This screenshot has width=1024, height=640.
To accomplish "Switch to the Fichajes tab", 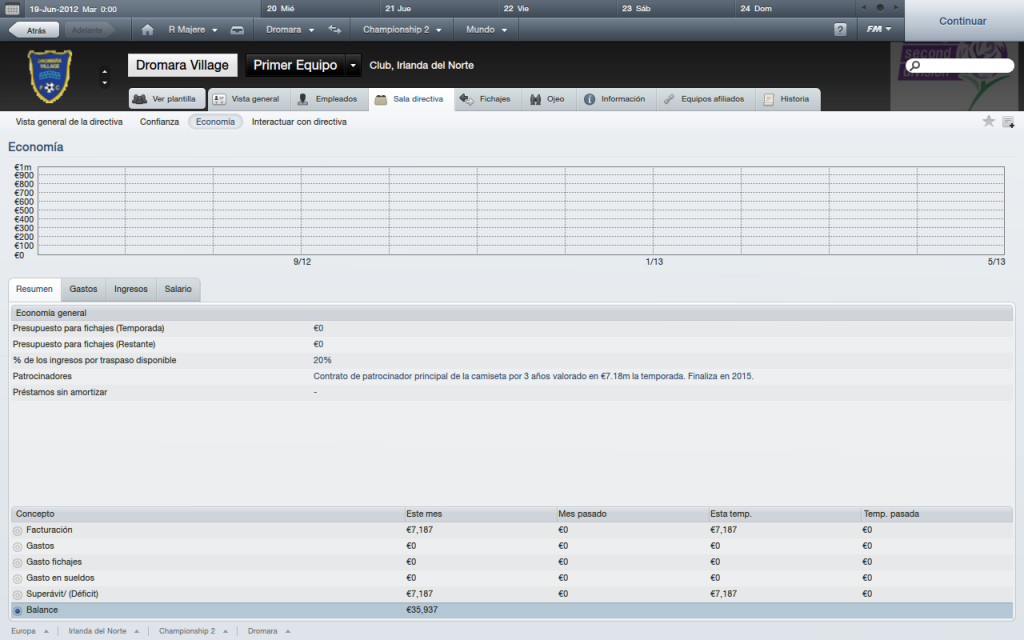I will [x=486, y=99].
